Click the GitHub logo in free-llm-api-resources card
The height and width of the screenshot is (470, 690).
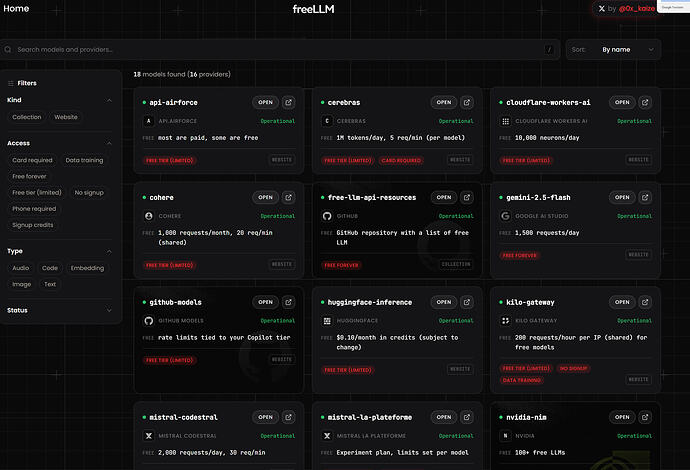[x=327, y=216]
